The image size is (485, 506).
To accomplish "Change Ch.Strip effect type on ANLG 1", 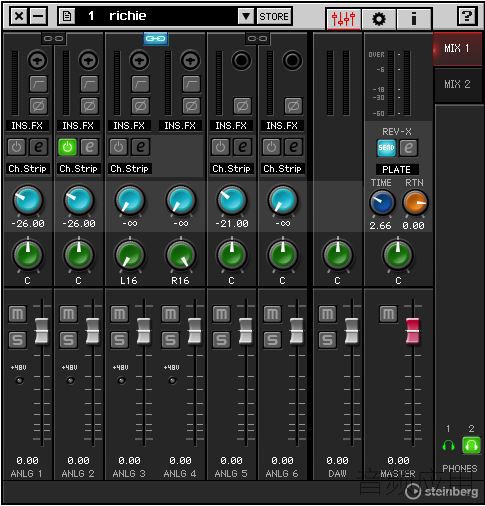I will (x=27, y=169).
